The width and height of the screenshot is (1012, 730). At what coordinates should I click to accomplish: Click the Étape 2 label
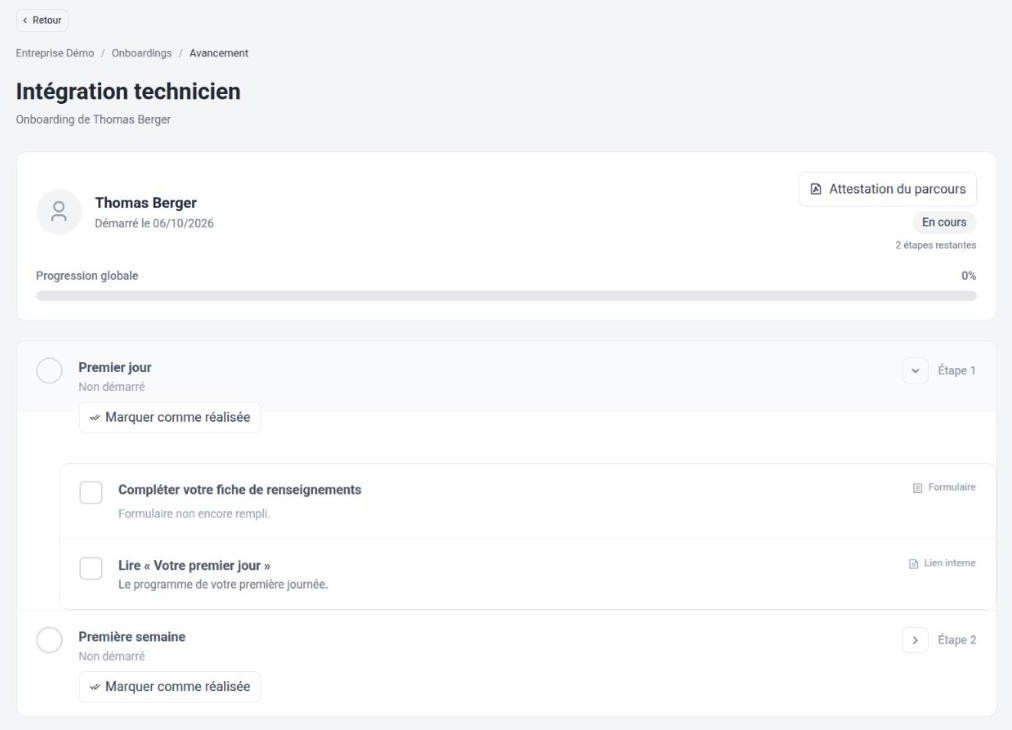tap(956, 640)
